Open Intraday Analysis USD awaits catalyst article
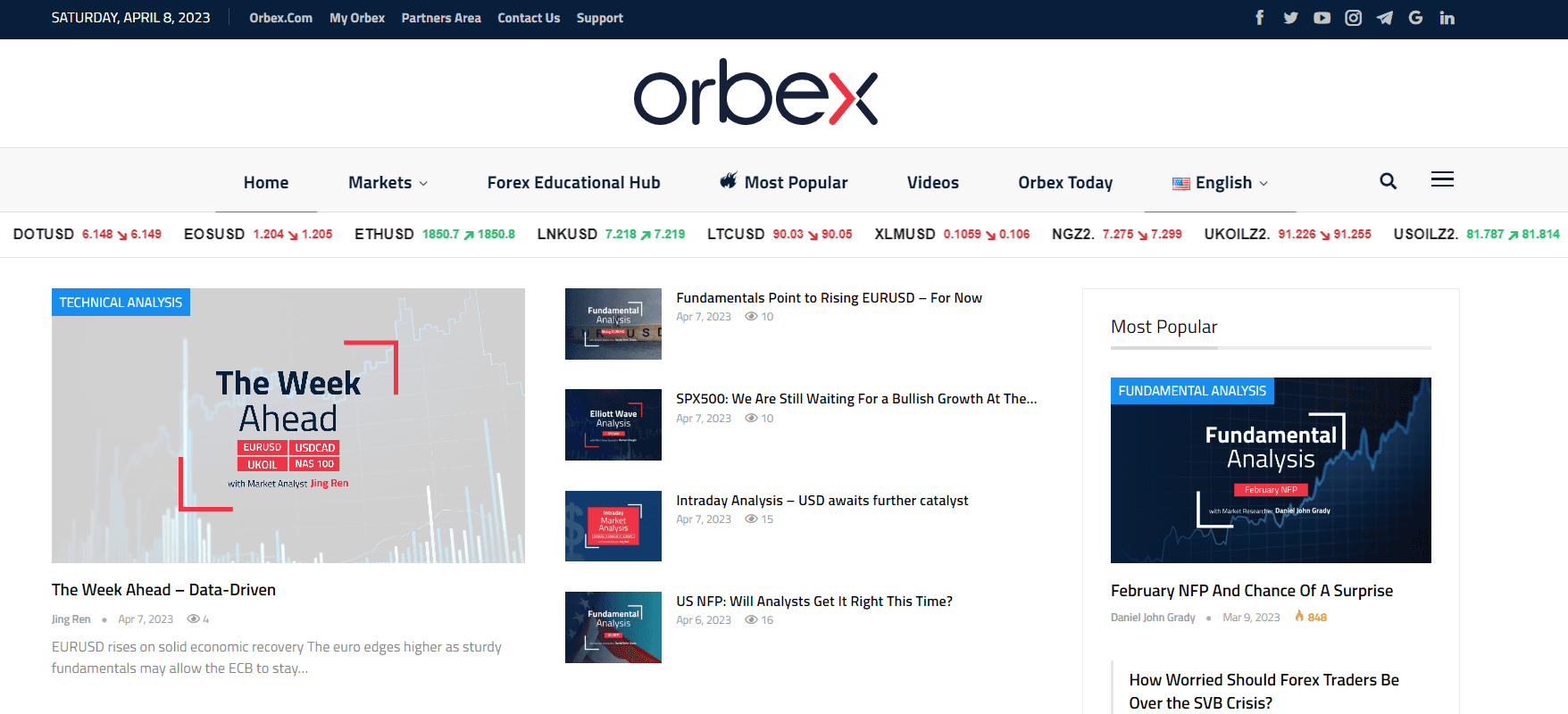 [x=822, y=501]
